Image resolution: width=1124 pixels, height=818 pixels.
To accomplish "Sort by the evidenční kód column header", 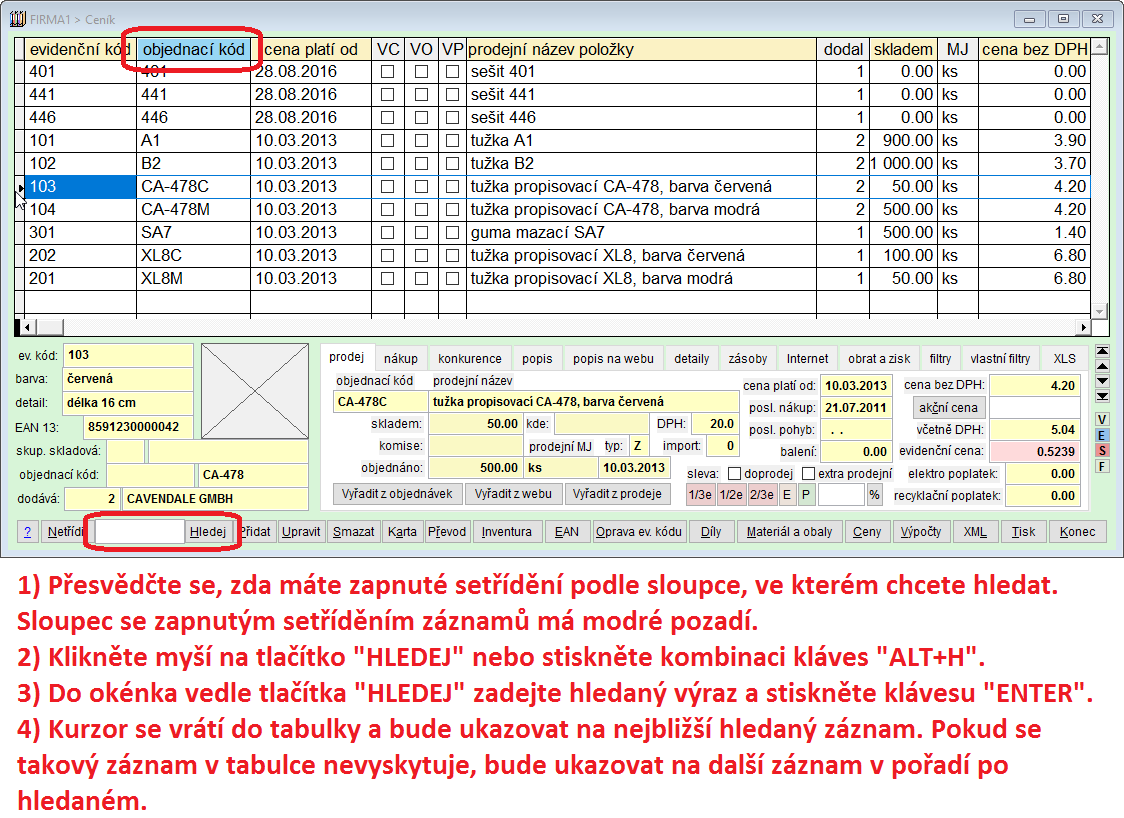I will 76,49.
